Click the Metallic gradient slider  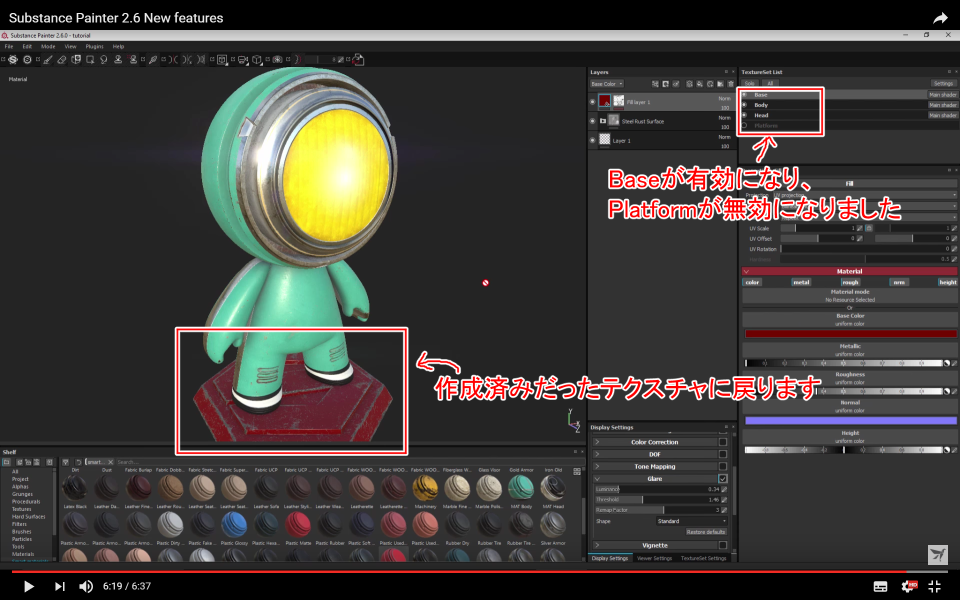click(x=844, y=363)
